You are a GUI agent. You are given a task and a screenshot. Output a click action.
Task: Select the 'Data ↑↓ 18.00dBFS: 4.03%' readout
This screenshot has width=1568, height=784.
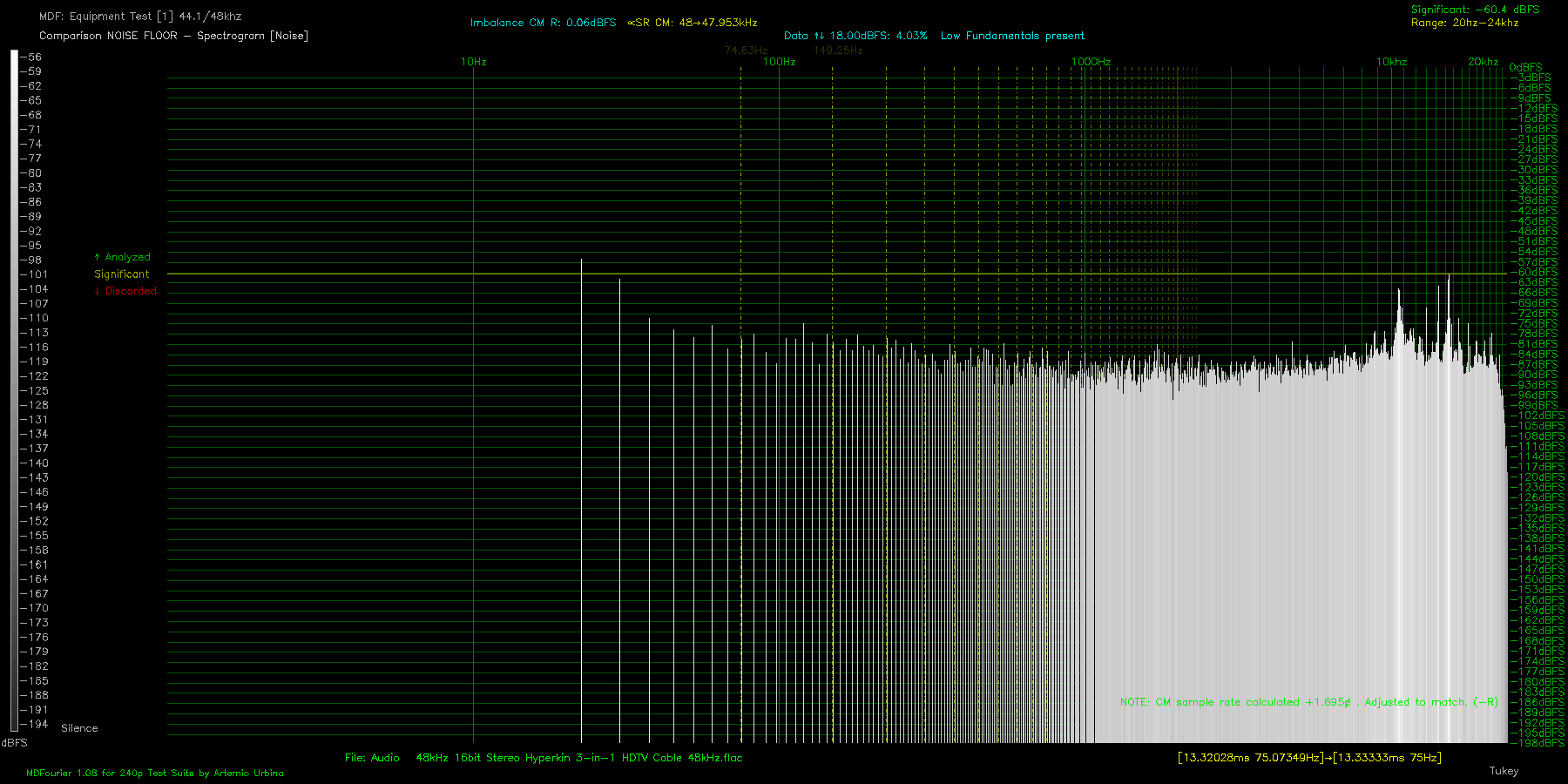click(x=855, y=36)
